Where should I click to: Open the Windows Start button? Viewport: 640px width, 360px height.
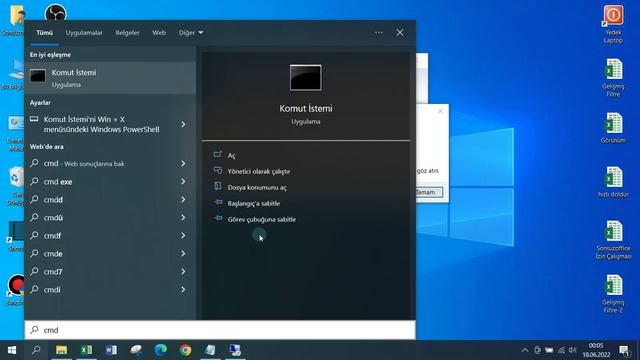[12, 350]
